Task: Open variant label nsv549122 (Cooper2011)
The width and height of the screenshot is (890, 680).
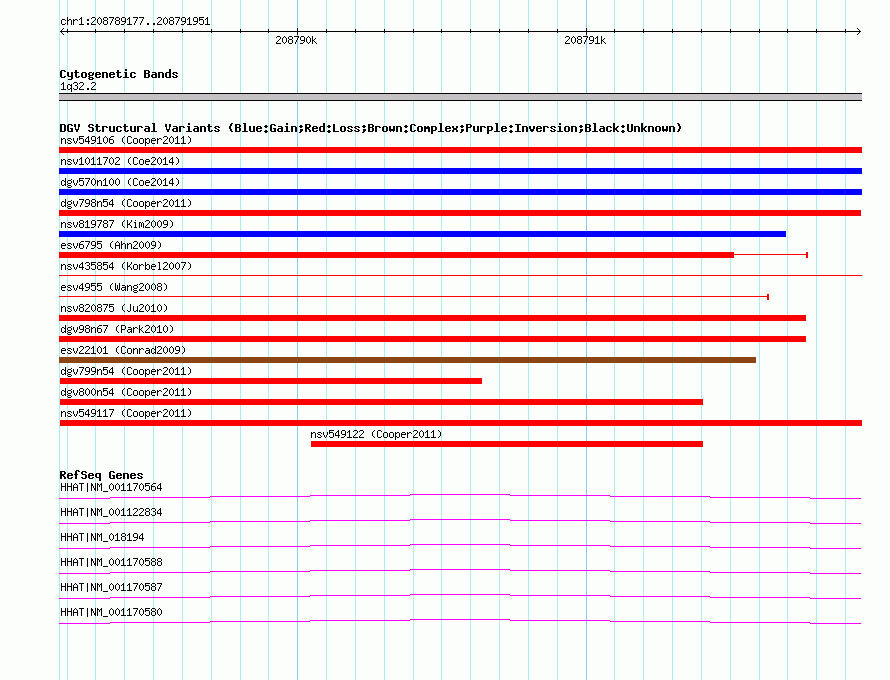Action: (x=376, y=434)
